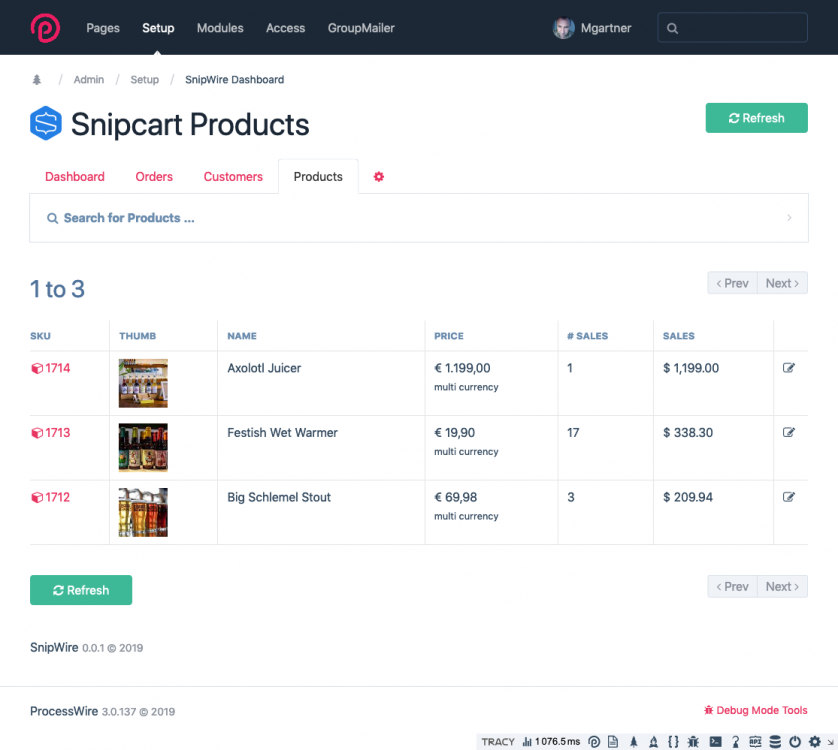
Task: Open the SKU 1712 product link
Action: [51, 497]
